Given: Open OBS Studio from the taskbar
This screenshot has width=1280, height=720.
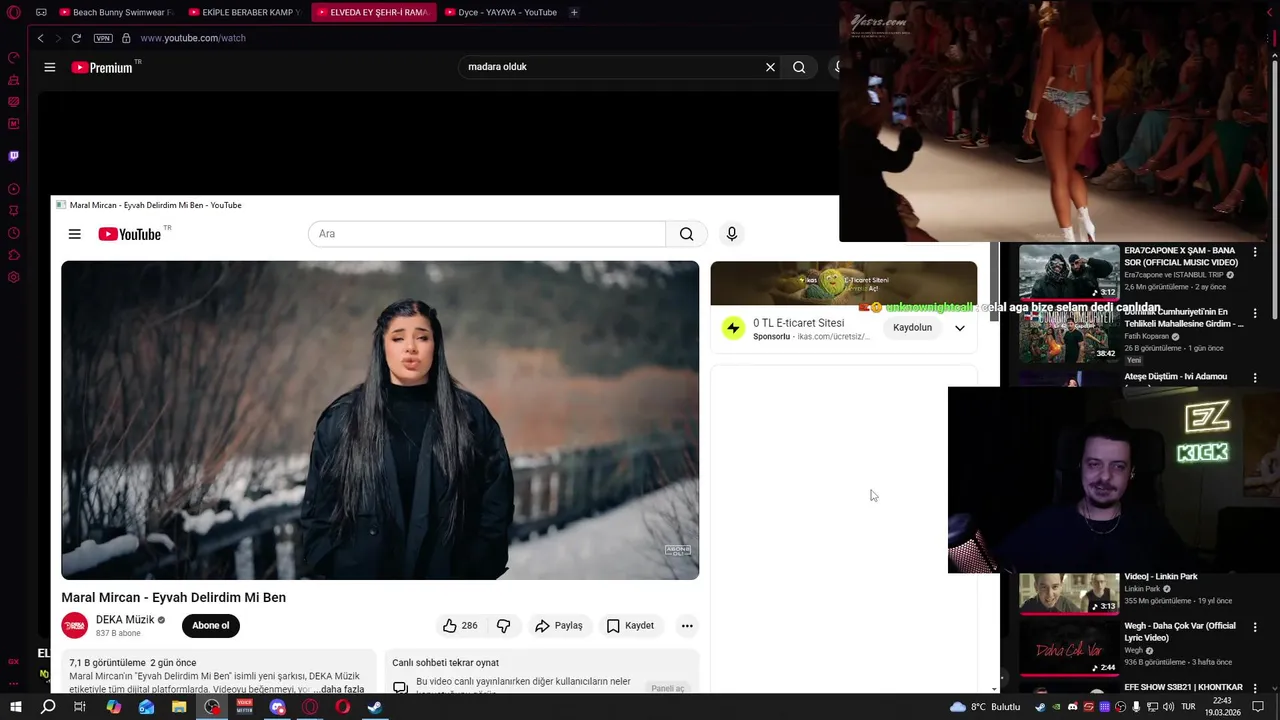Looking at the screenshot, I should coord(212,707).
